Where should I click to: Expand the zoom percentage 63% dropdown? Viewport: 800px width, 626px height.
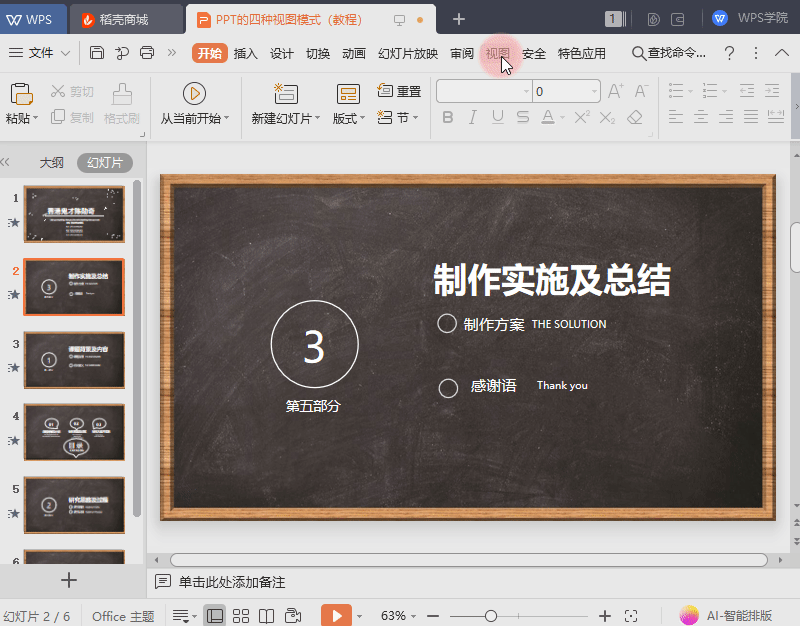pyautogui.click(x=414, y=616)
